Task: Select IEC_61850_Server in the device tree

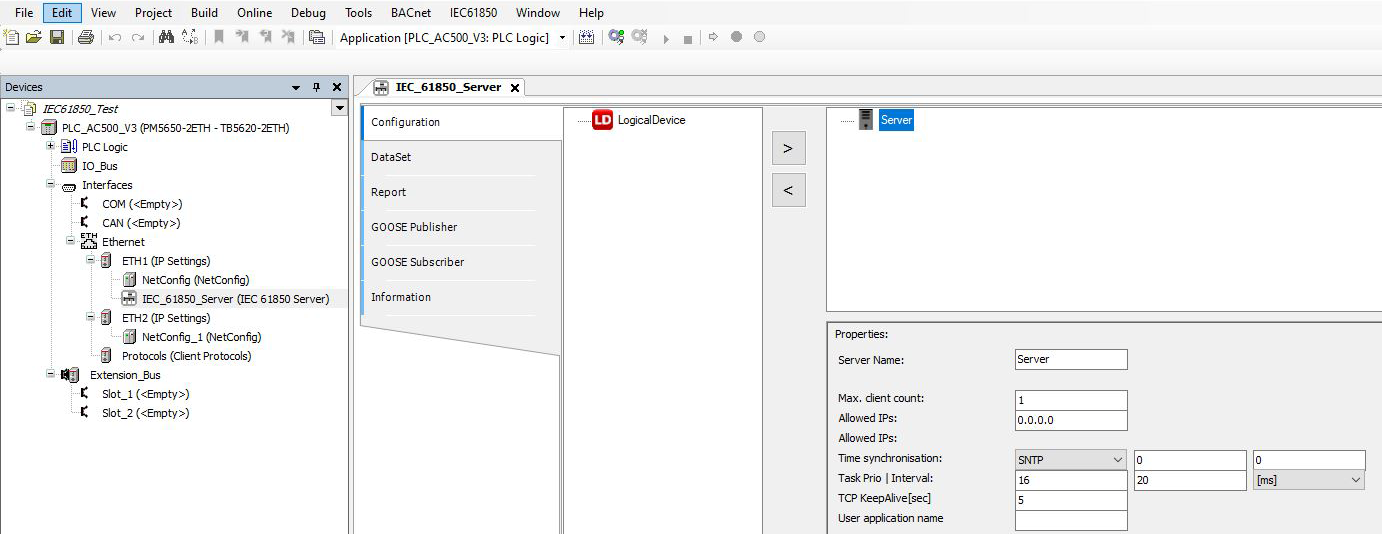Action: point(235,299)
